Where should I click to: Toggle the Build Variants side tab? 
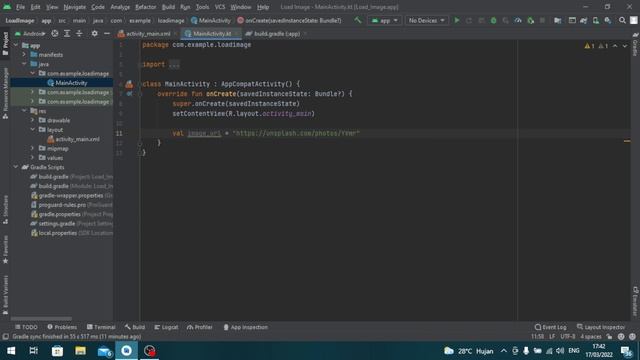point(5,294)
